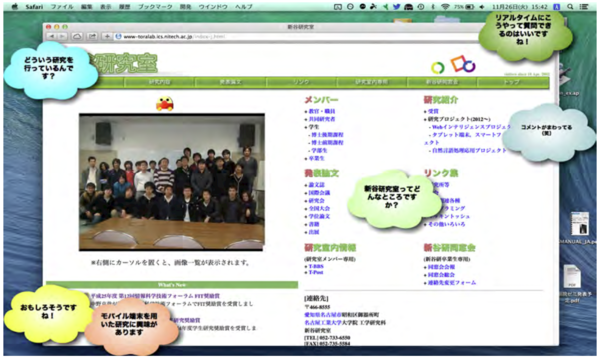Click the Apple logo menu
The width and height of the screenshot is (600, 360).
(x=15, y=7)
